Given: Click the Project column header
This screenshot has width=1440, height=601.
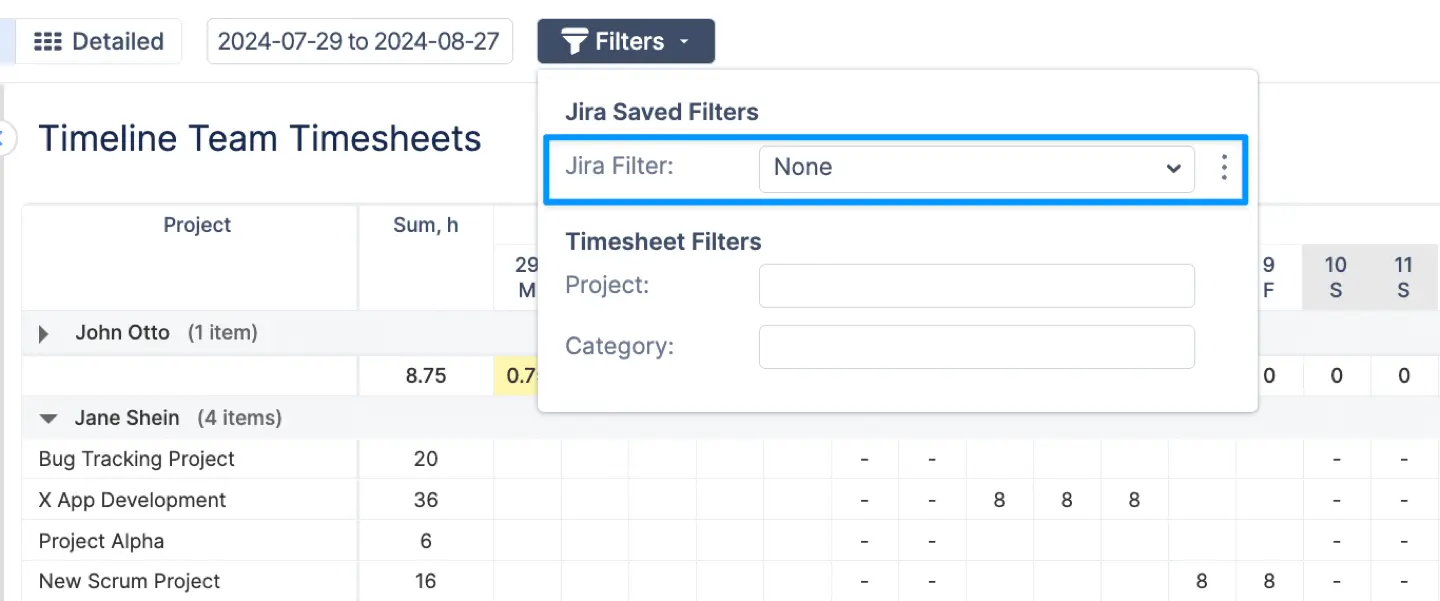Looking at the screenshot, I should [197, 226].
